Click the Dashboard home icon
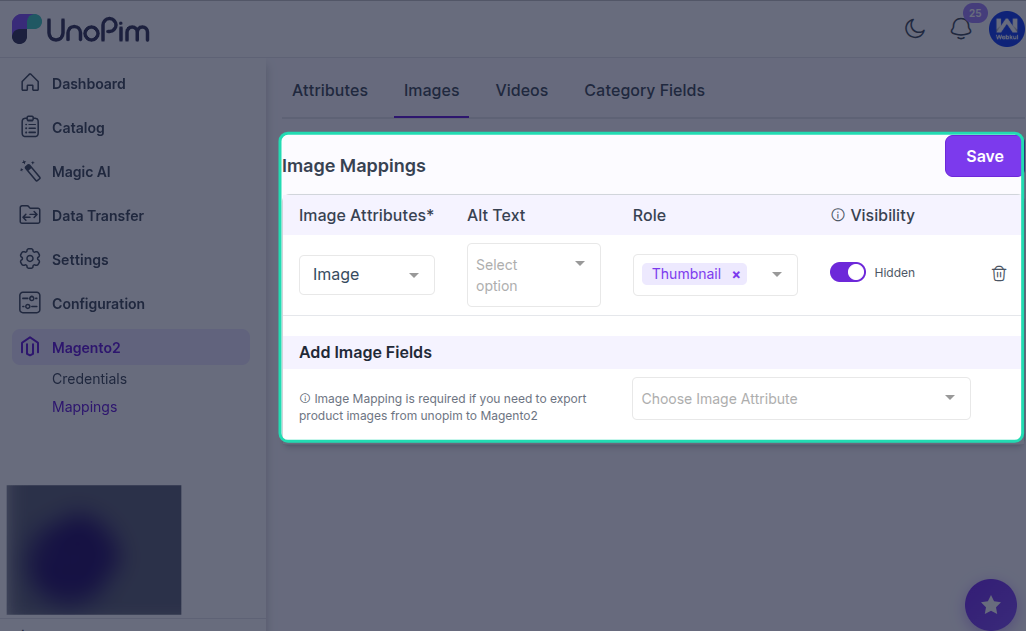1026x631 pixels. 30,82
